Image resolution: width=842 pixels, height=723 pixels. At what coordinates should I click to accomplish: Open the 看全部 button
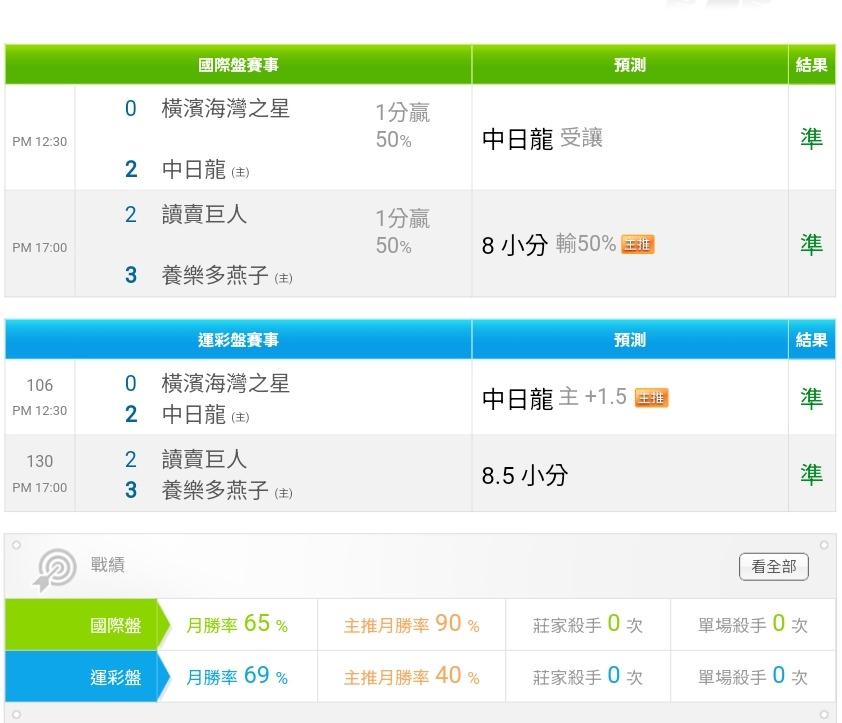click(773, 567)
